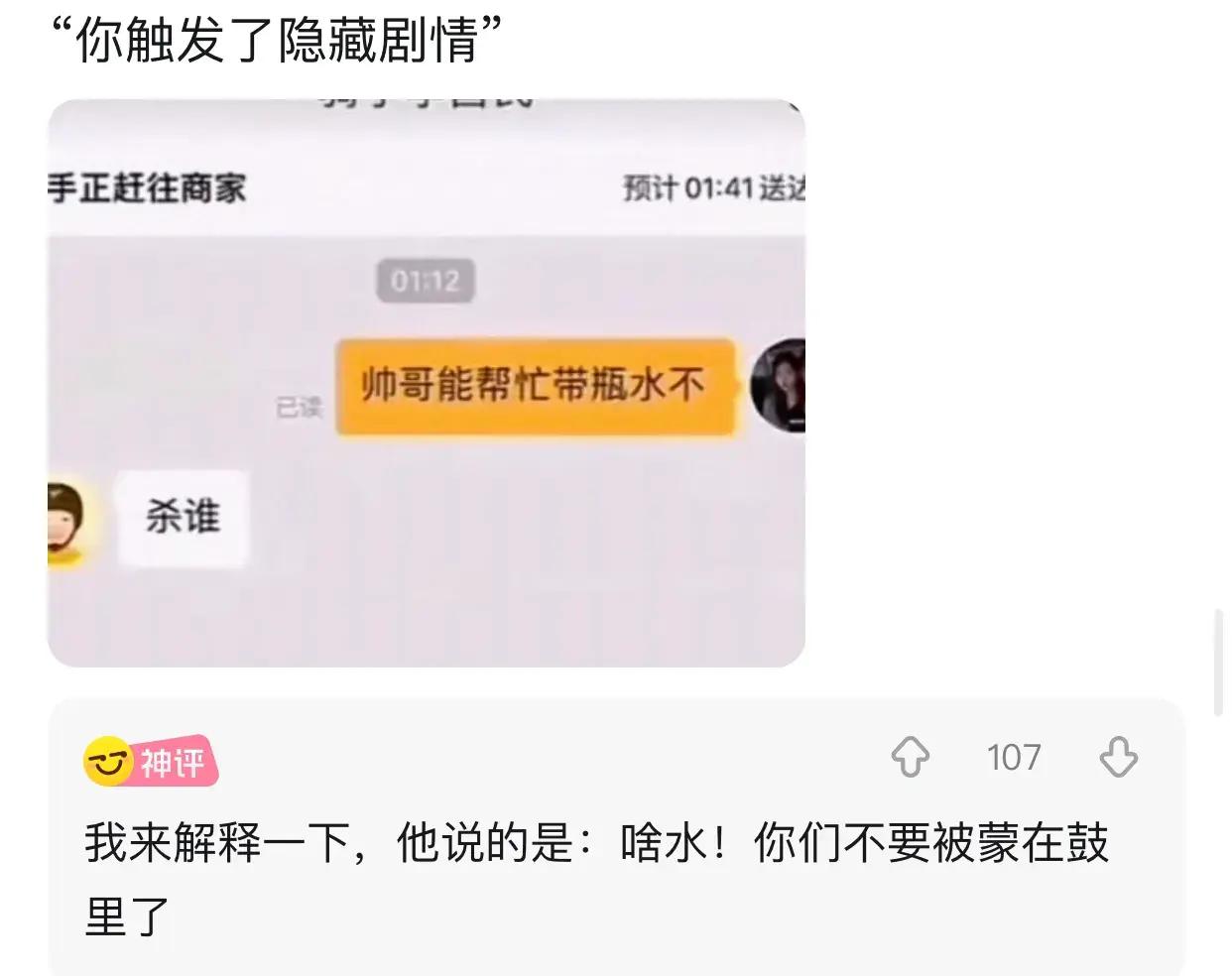
Task: Upvote the 神评 comment
Action: [x=911, y=758]
